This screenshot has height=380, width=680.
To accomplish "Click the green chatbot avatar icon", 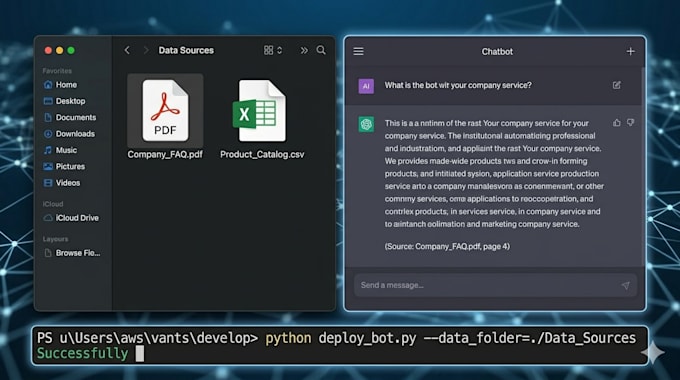I will coord(366,124).
